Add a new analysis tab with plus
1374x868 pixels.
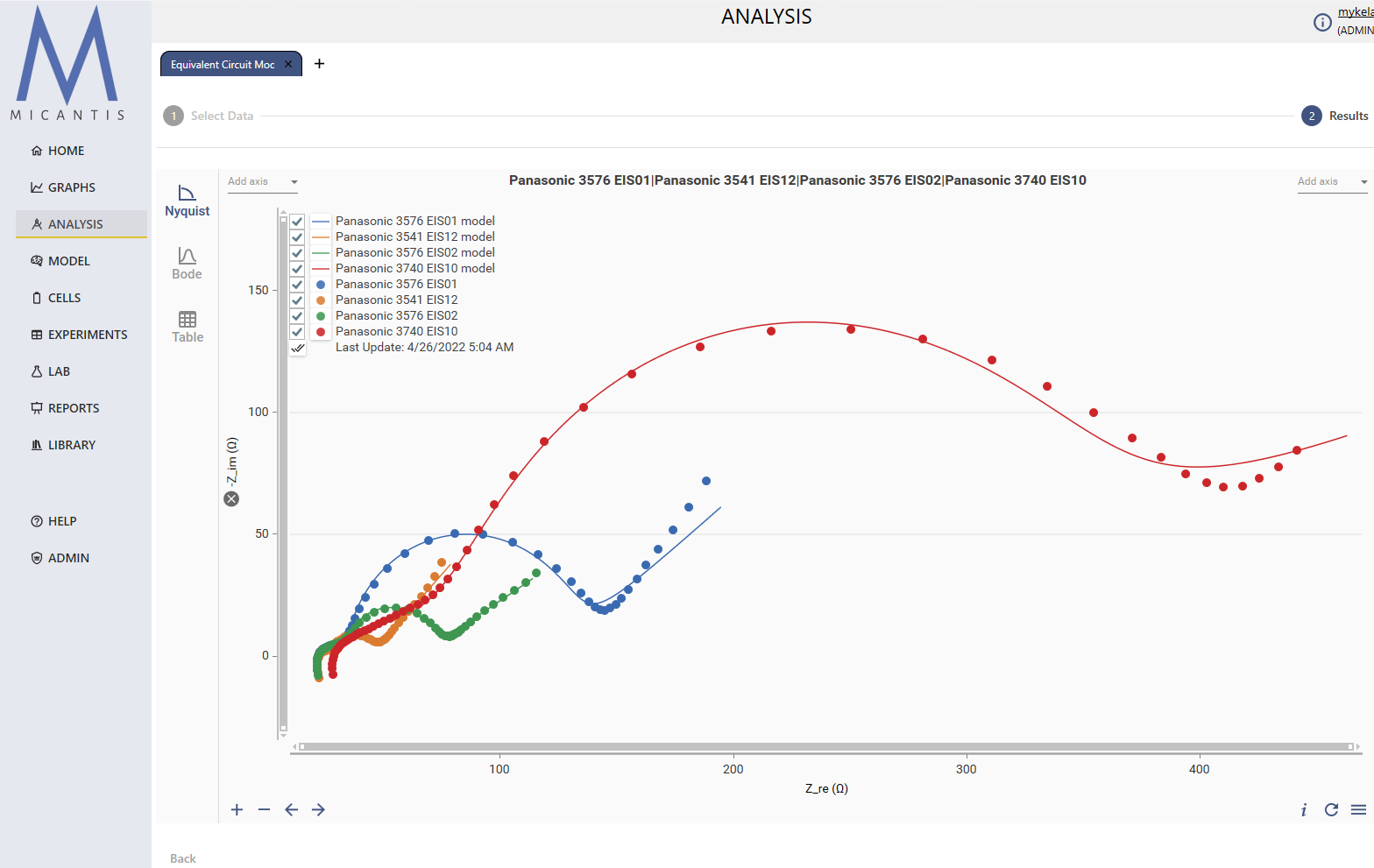tap(319, 63)
